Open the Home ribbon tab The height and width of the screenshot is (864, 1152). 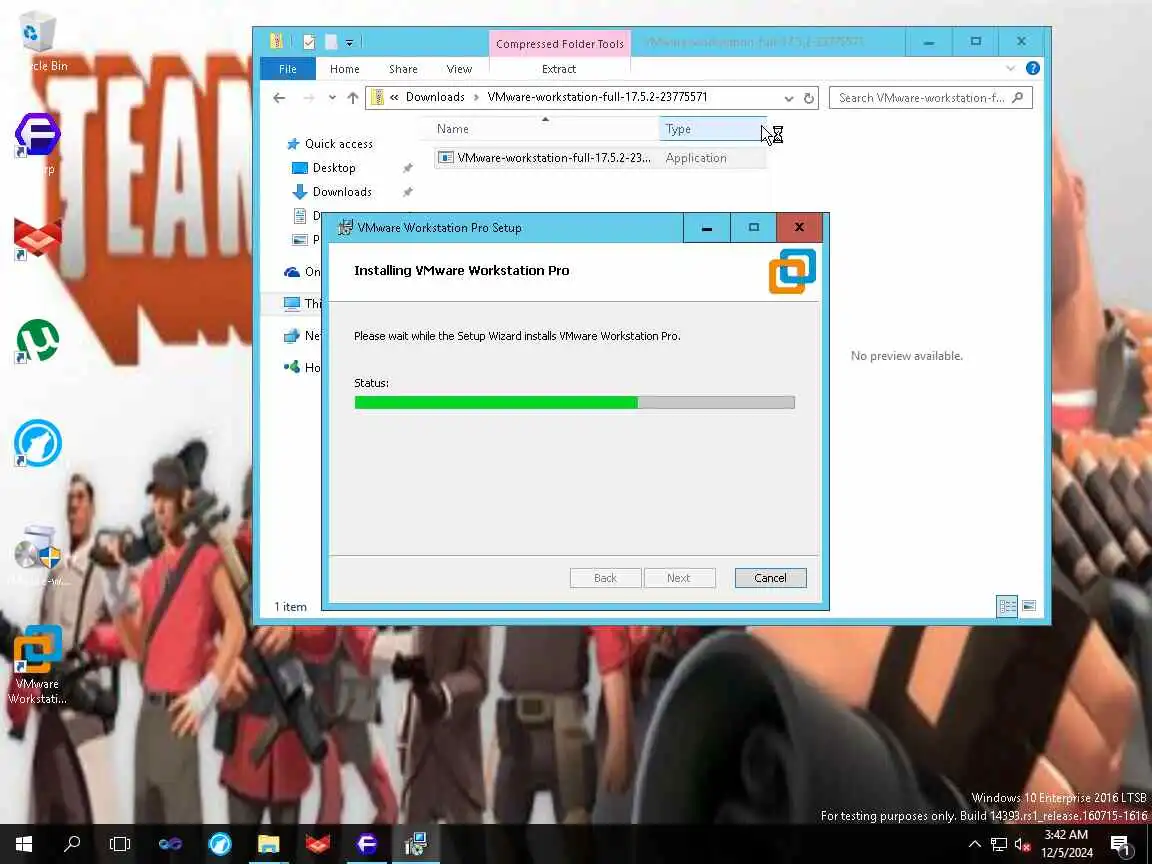(345, 68)
